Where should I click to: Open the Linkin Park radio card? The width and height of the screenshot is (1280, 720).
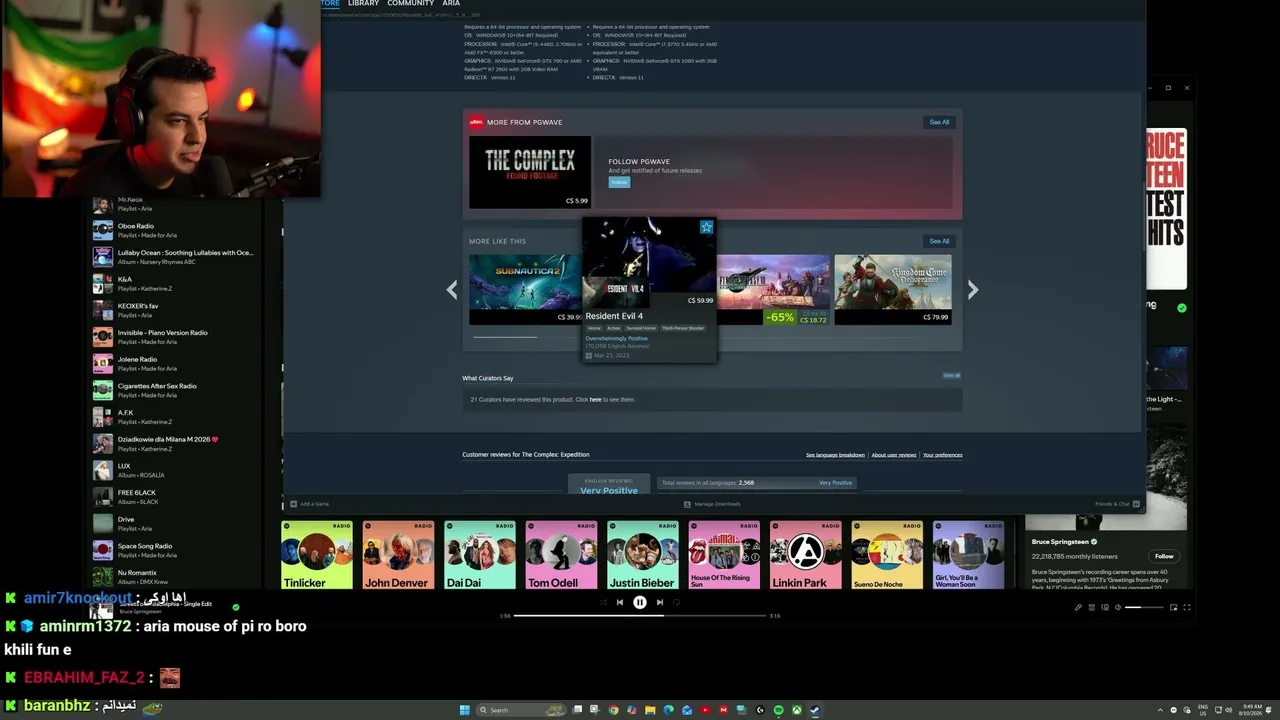pyautogui.click(x=806, y=555)
